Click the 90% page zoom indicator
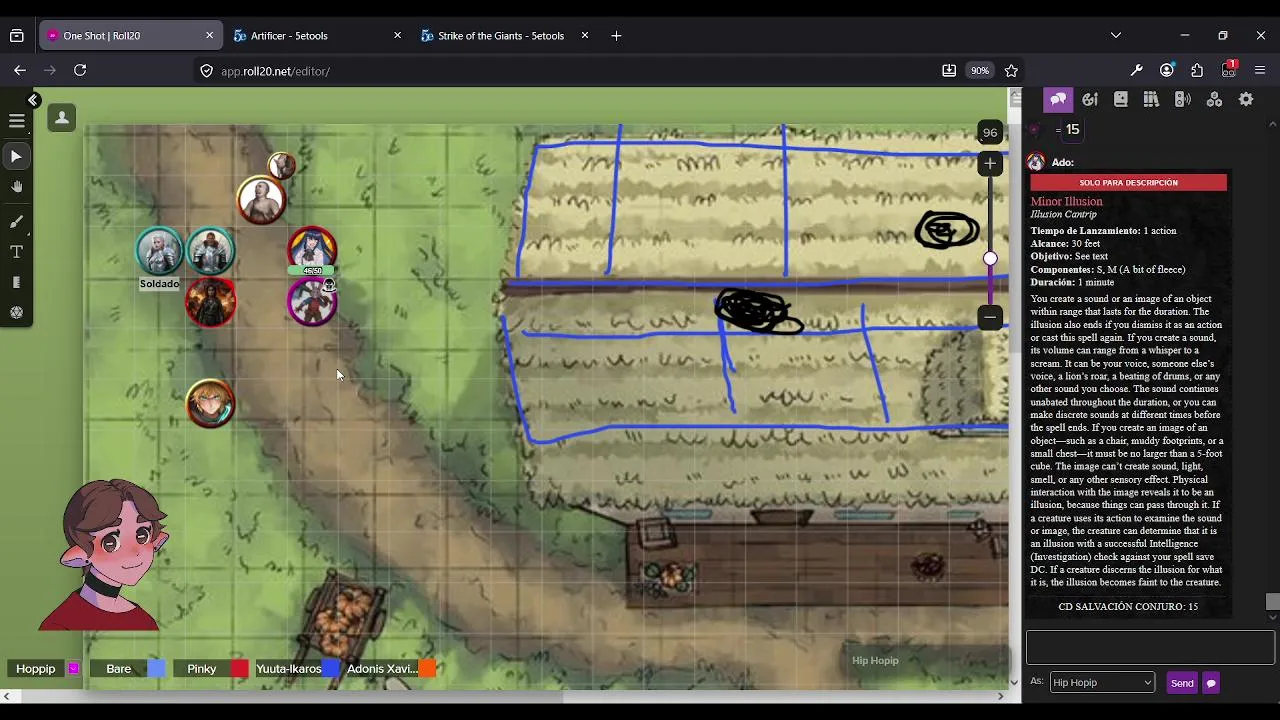This screenshot has width=1280, height=720. (980, 71)
